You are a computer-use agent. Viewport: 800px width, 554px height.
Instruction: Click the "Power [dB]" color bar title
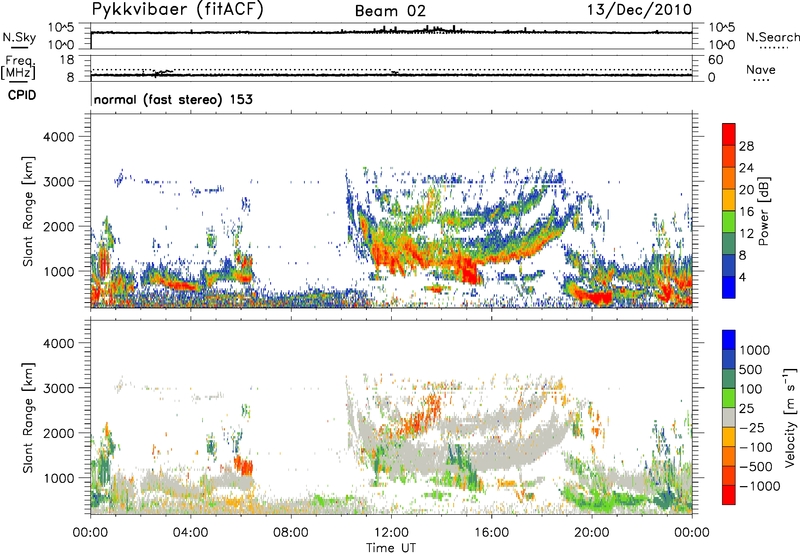763,211
